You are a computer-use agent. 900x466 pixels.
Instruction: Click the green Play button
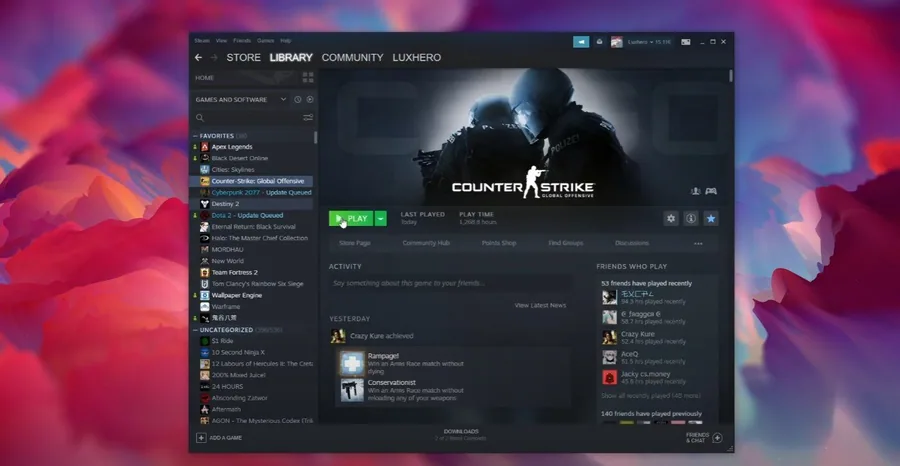tap(351, 219)
